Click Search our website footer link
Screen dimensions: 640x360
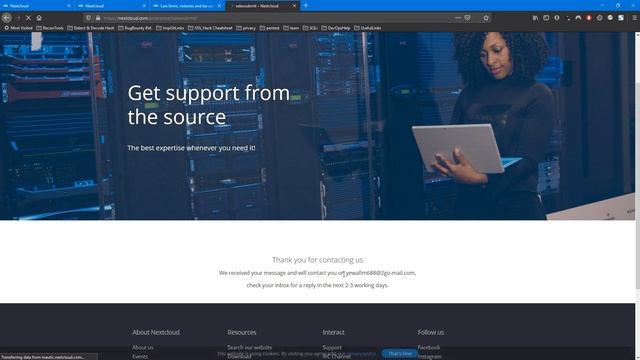coord(249,347)
